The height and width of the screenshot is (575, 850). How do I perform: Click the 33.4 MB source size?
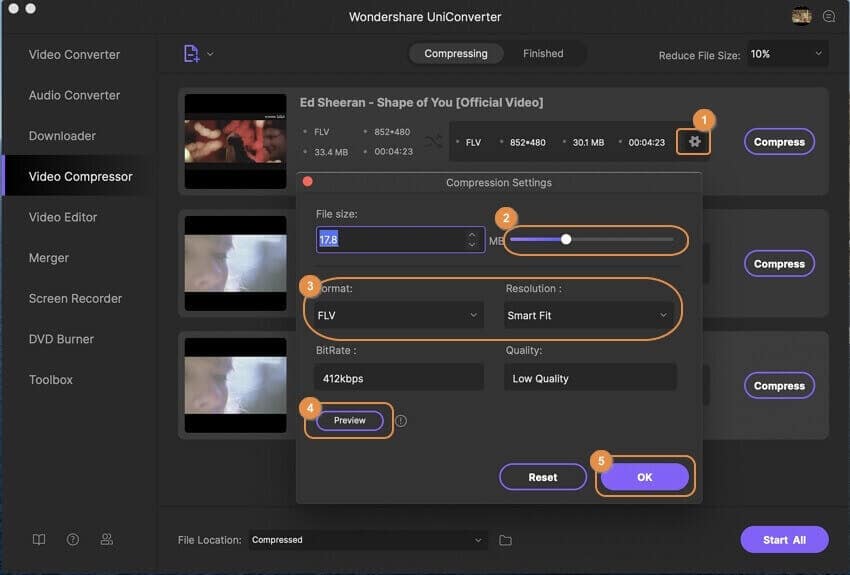click(331, 152)
